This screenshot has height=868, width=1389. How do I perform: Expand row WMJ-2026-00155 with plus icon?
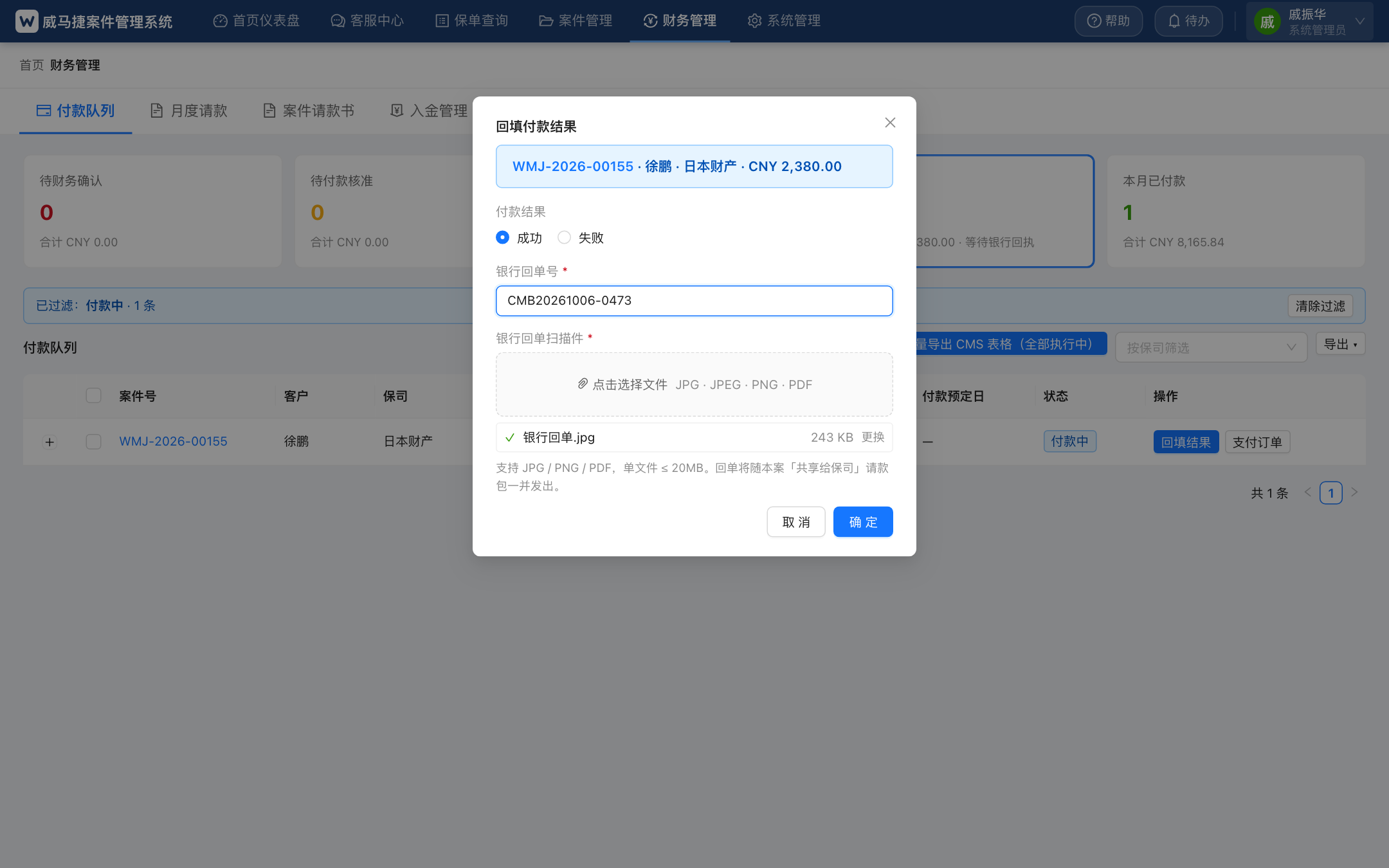coord(50,442)
